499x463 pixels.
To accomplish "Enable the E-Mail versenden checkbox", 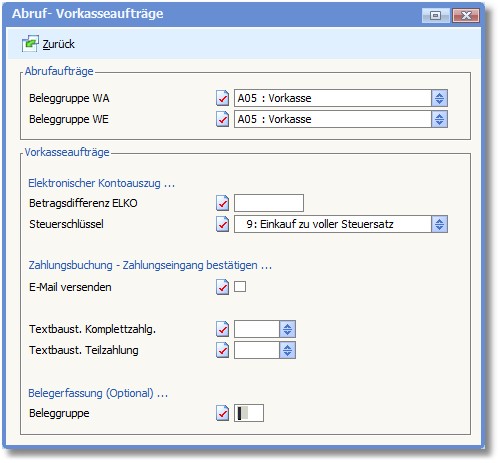I will tap(240, 287).
